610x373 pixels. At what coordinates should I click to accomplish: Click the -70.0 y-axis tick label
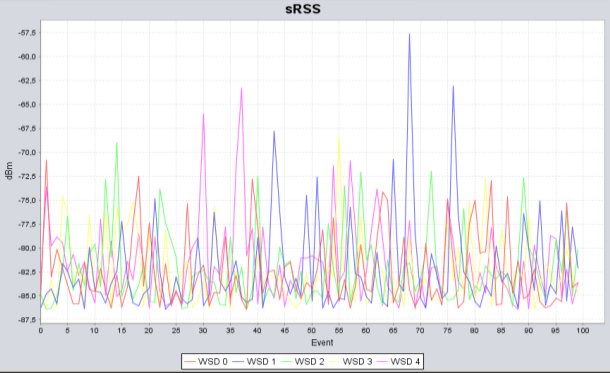tap(27, 152)
